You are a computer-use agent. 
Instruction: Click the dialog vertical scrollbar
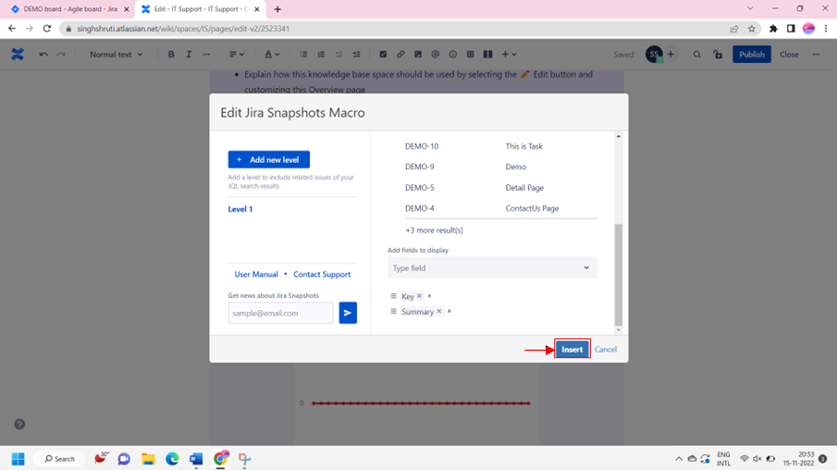coord(619,275)
